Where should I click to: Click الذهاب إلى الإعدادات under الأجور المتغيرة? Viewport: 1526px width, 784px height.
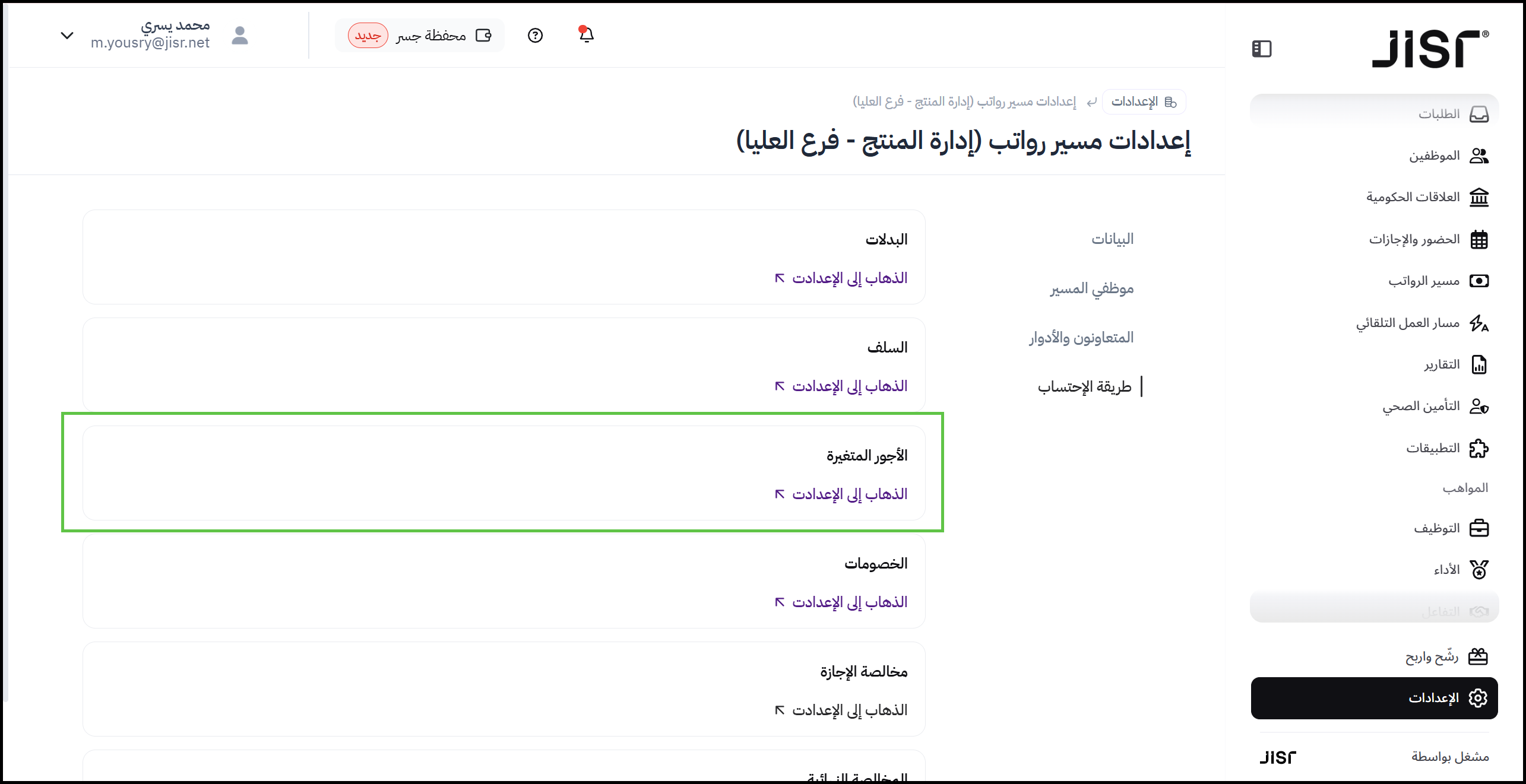pyautogui.click(x=842, y=494)
